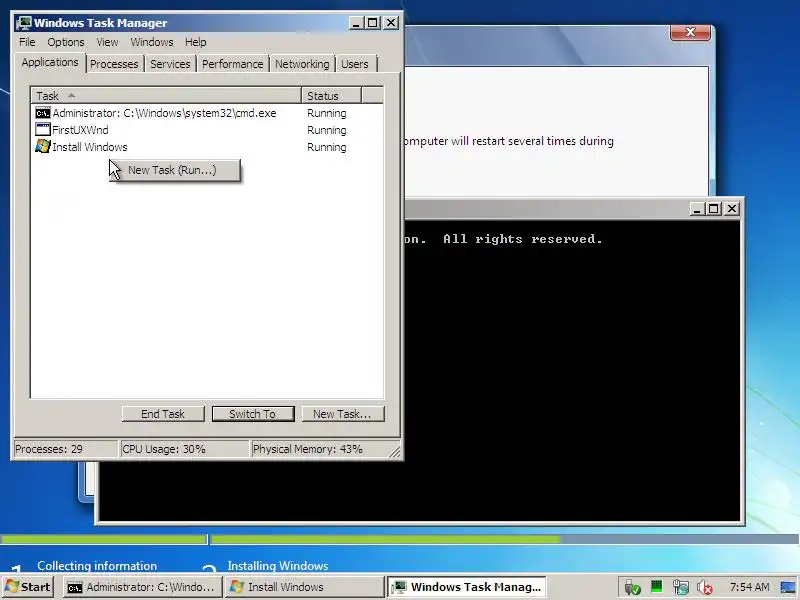Close the Install Windows dialog with the red X
The height and width of the screenshot is (600, 800).
pos(690,32)
